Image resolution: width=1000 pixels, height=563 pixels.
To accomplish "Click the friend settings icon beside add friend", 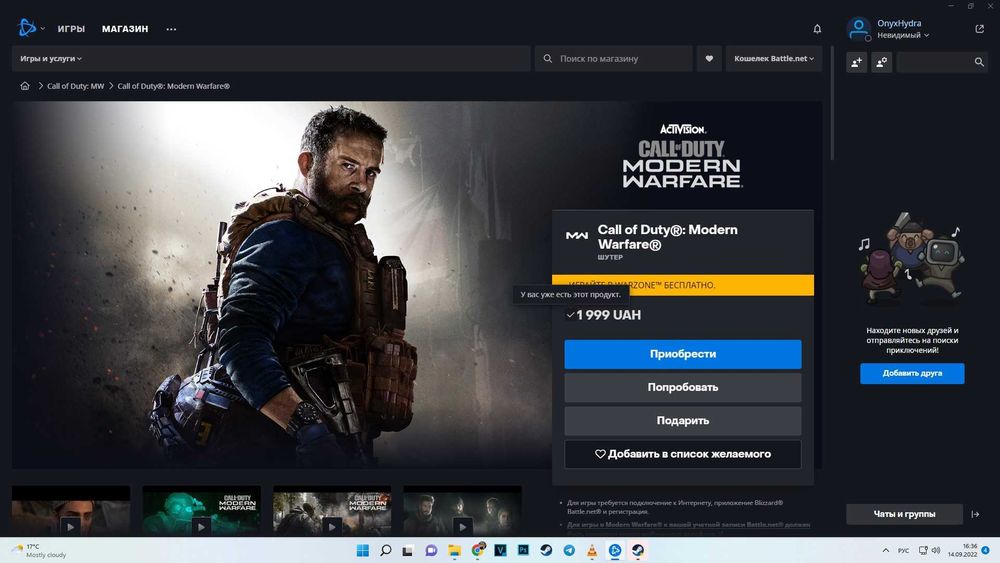I will (881, 62).
